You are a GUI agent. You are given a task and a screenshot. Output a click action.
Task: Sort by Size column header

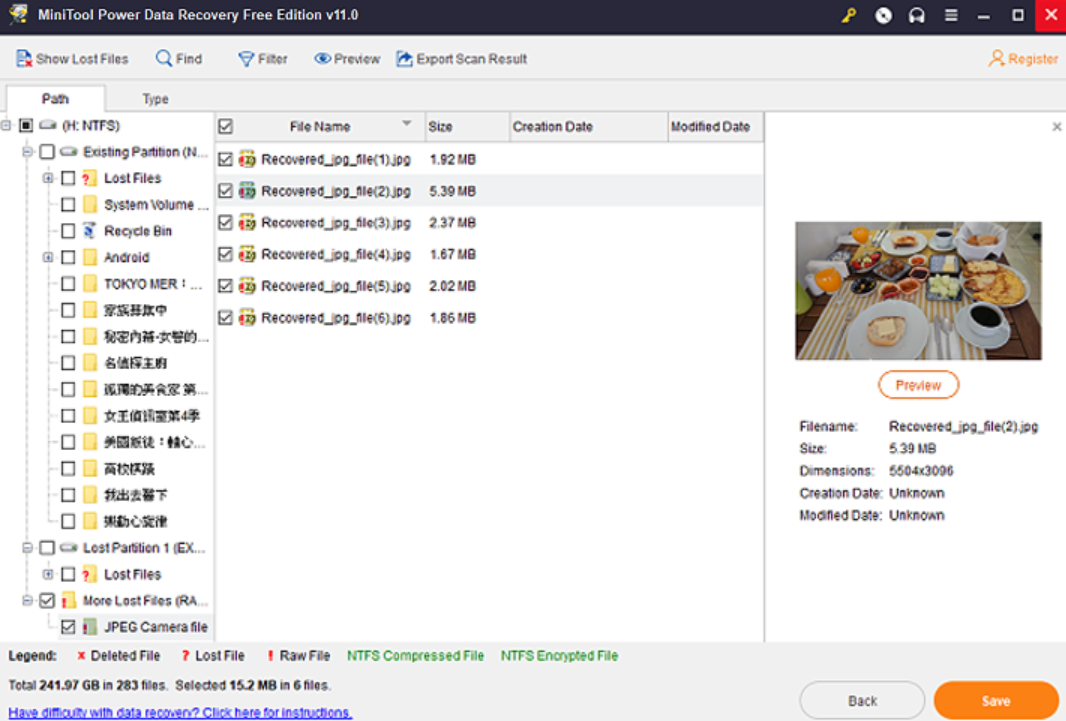point(467,127)
